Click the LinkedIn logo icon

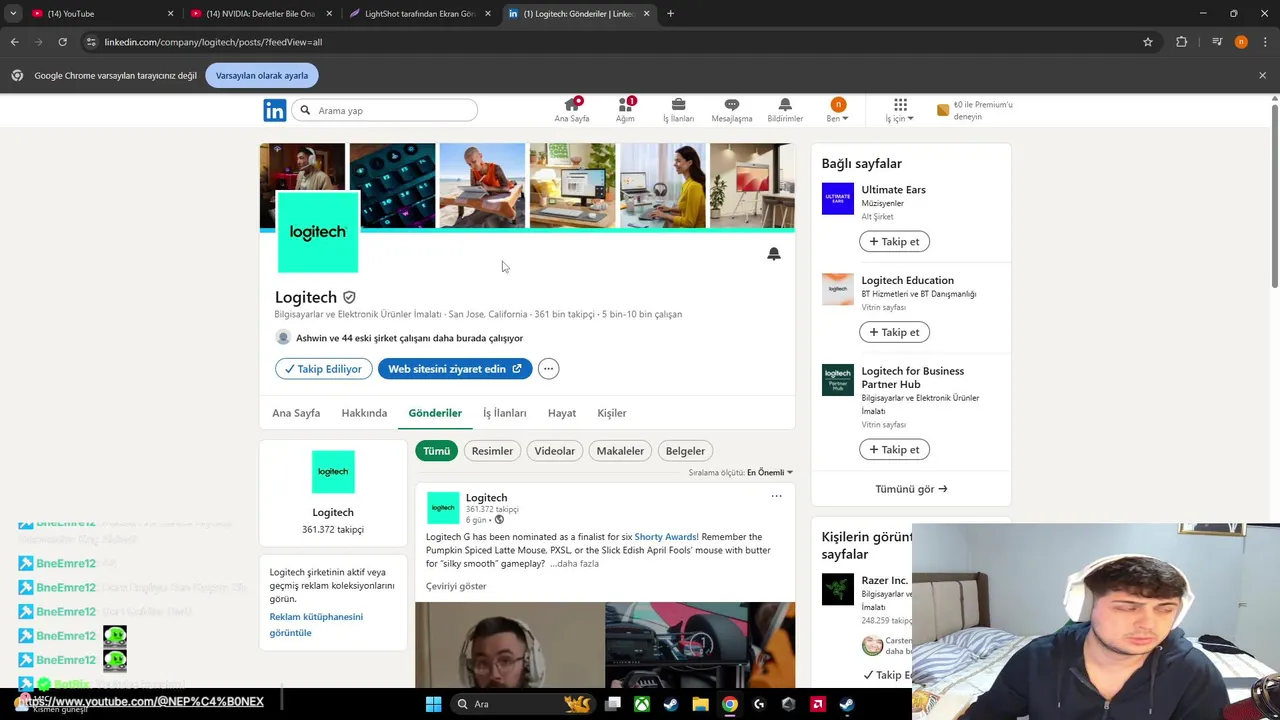275,111
